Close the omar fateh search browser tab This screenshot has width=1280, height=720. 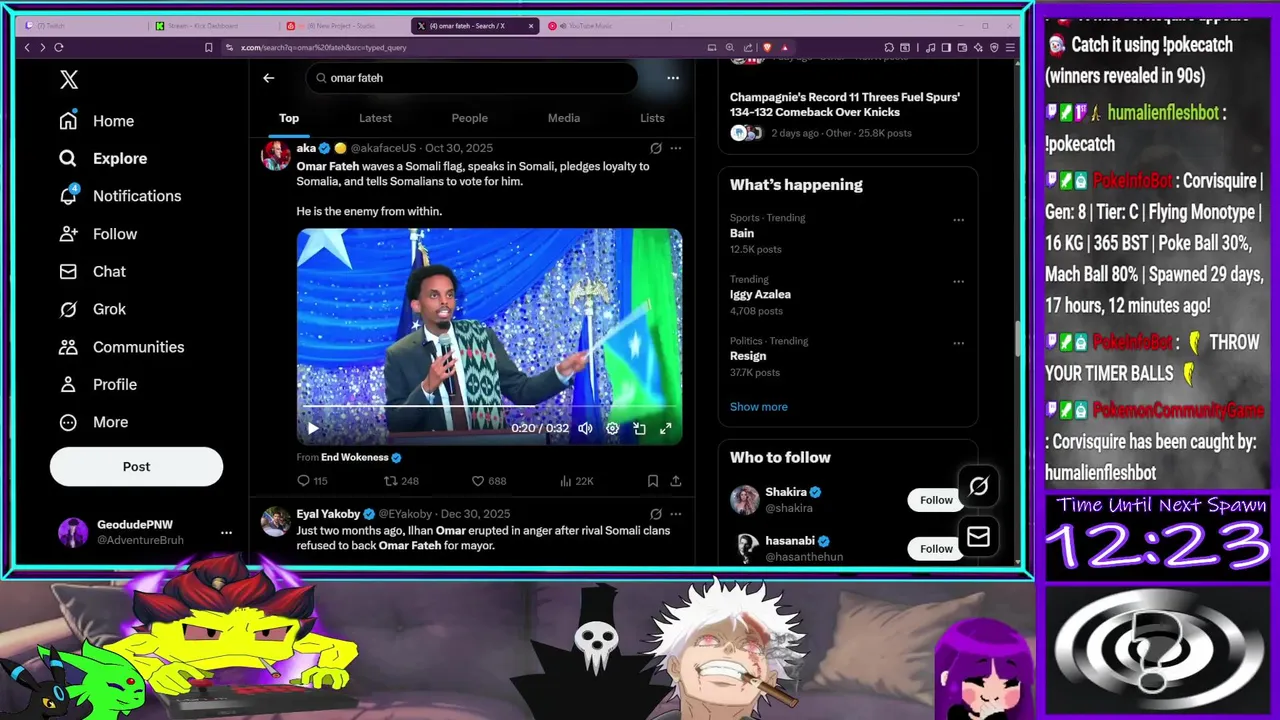tap(531, 26)
